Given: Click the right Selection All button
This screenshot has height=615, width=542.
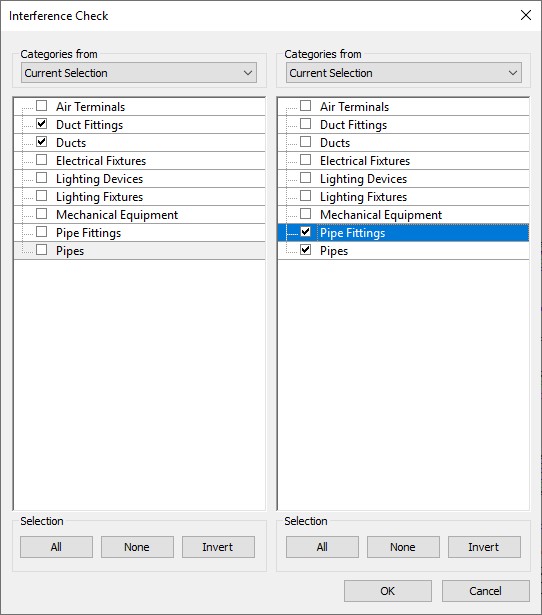Looking at the screenshot, I should pyautogui.click(x=322, y=547).
